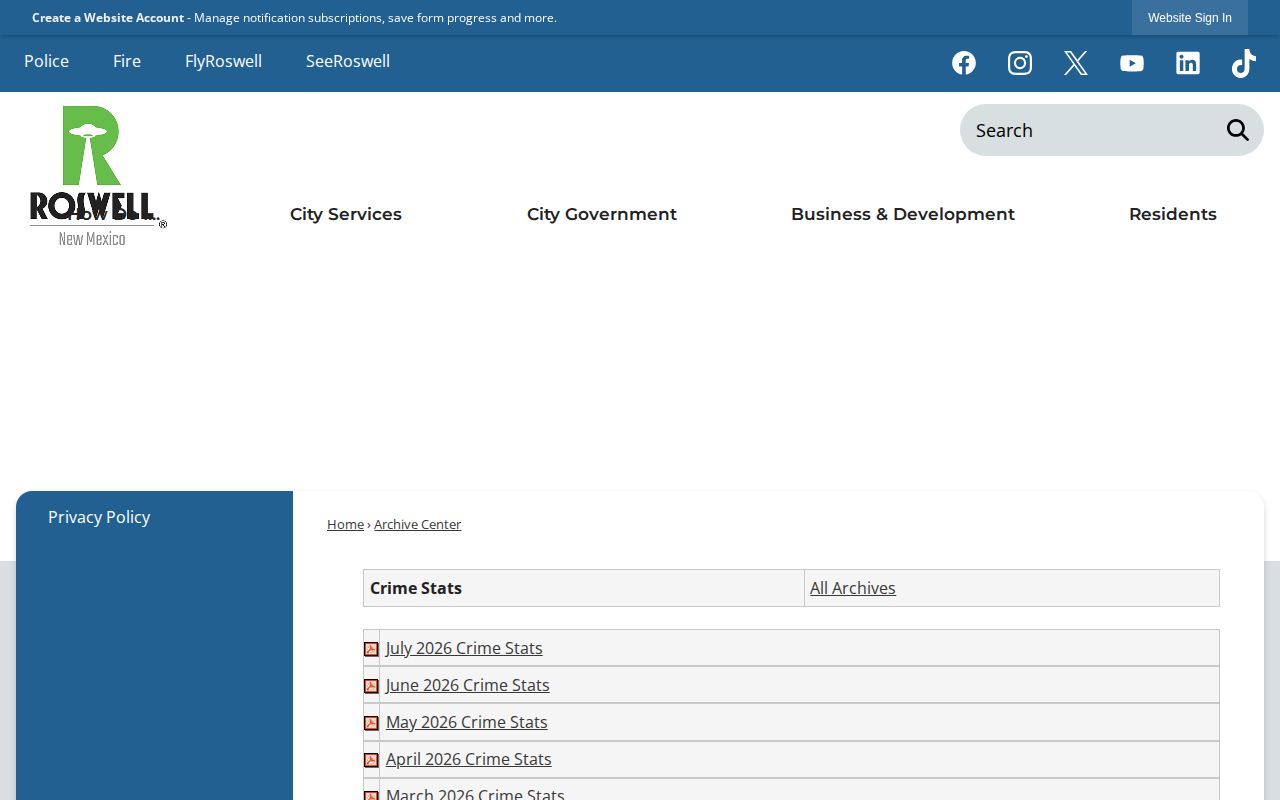Viewport: 1280px width, 800px height.
Task: Open the Facebook social icon
Action: pyautogui.click(x=964, y=63)
